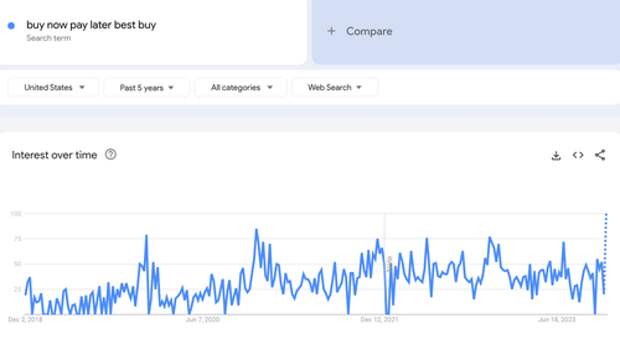Screen dimensions: 620x360
Task: Click the plus icon beside Compare
Action: 331,31
